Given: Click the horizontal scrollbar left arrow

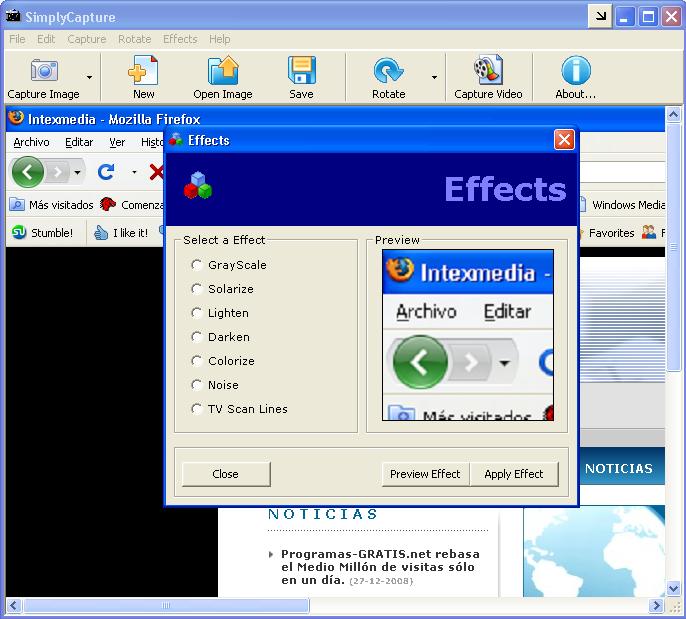Looking at the screenshot, I should click(13, 605).
